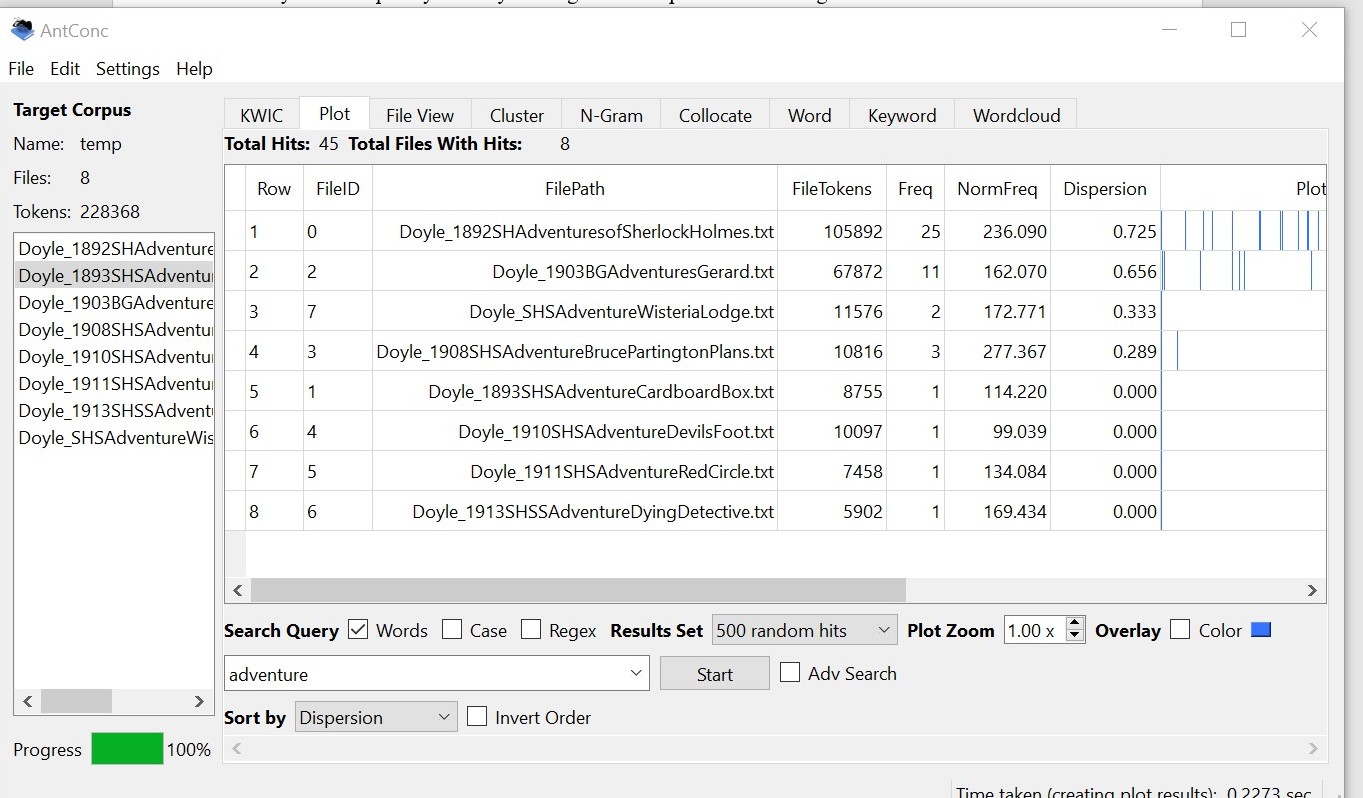Switch to the KWIC tab
Viewport: 1363px width, 798px height.
[261, 115]
